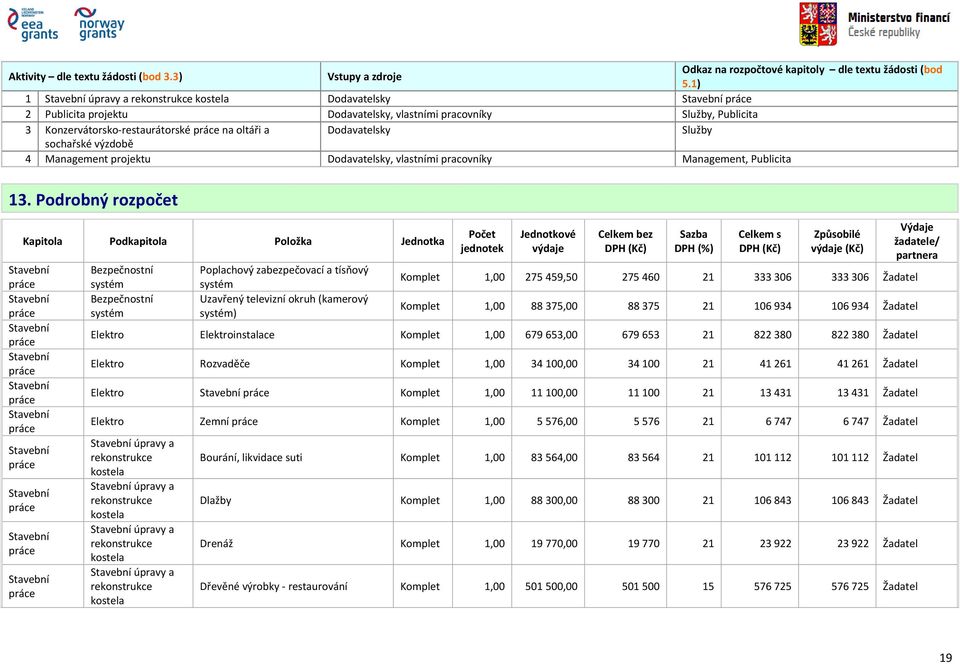Click '576 725' in Celkem s DPH column
Screen dimensions: 960x664
(x=773, y=586)
